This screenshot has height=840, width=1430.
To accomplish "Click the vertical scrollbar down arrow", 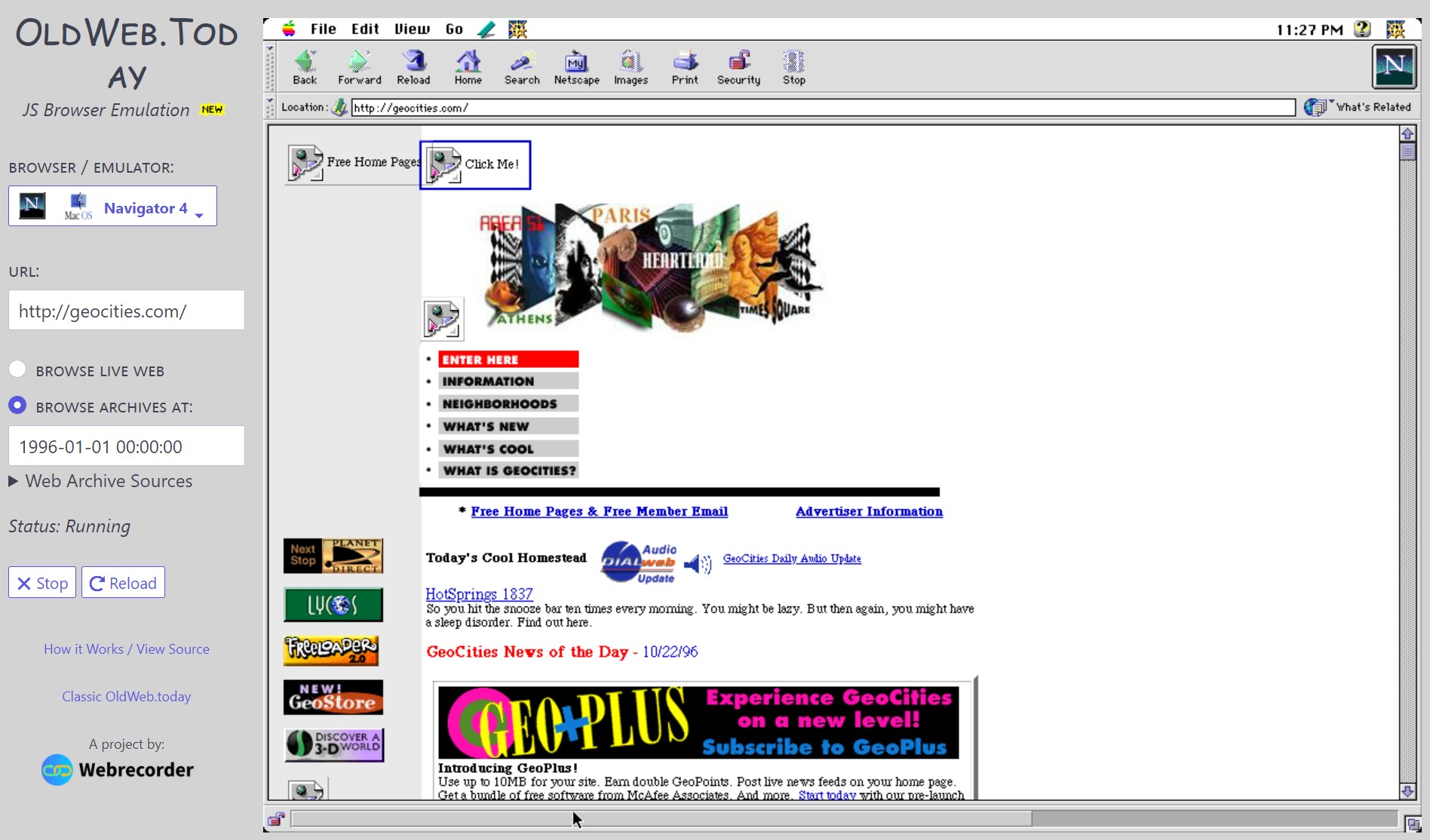I will pyautogui.click(x=1407, y=791).
